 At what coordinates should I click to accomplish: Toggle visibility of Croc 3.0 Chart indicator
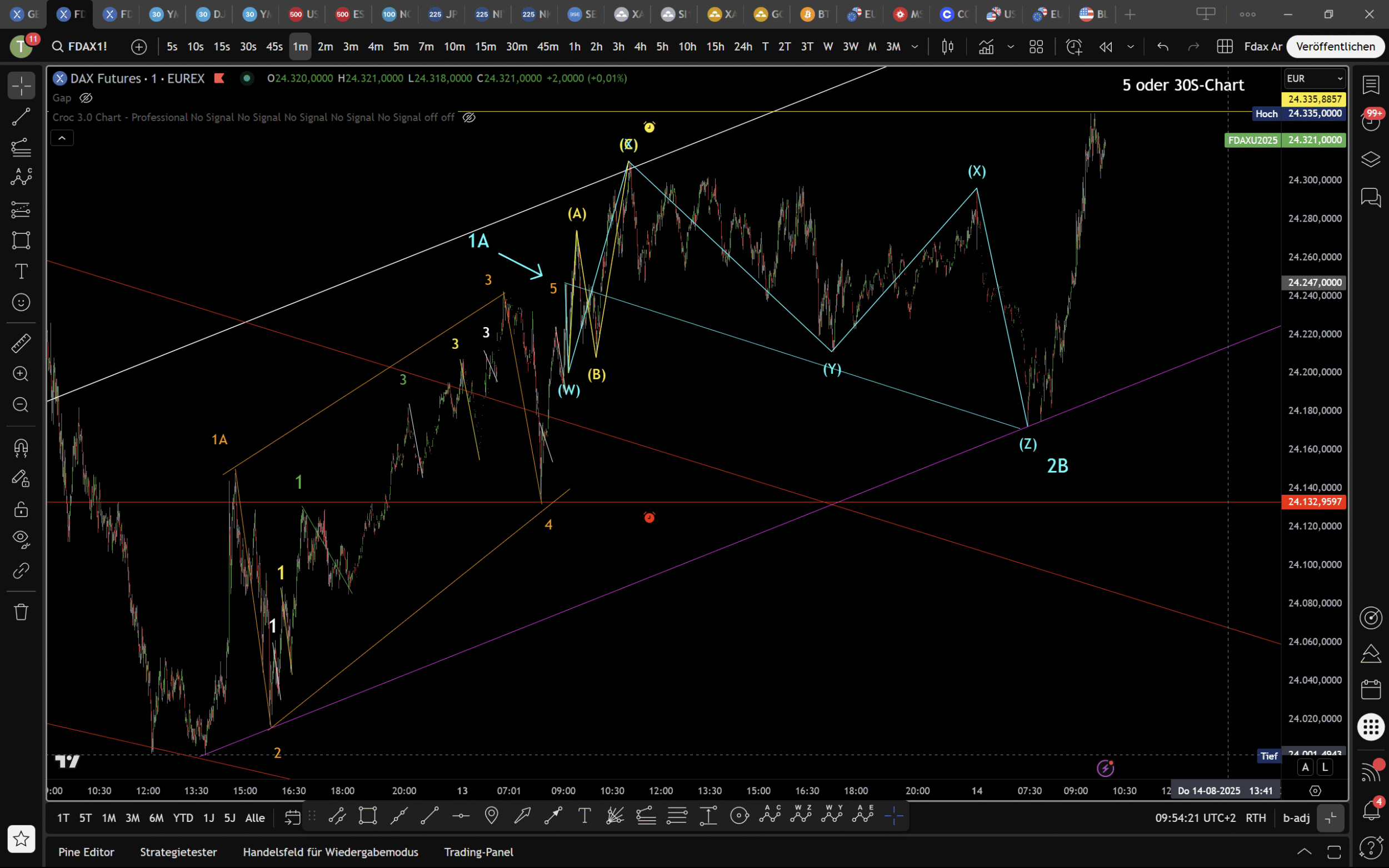(x=469, y=118)
